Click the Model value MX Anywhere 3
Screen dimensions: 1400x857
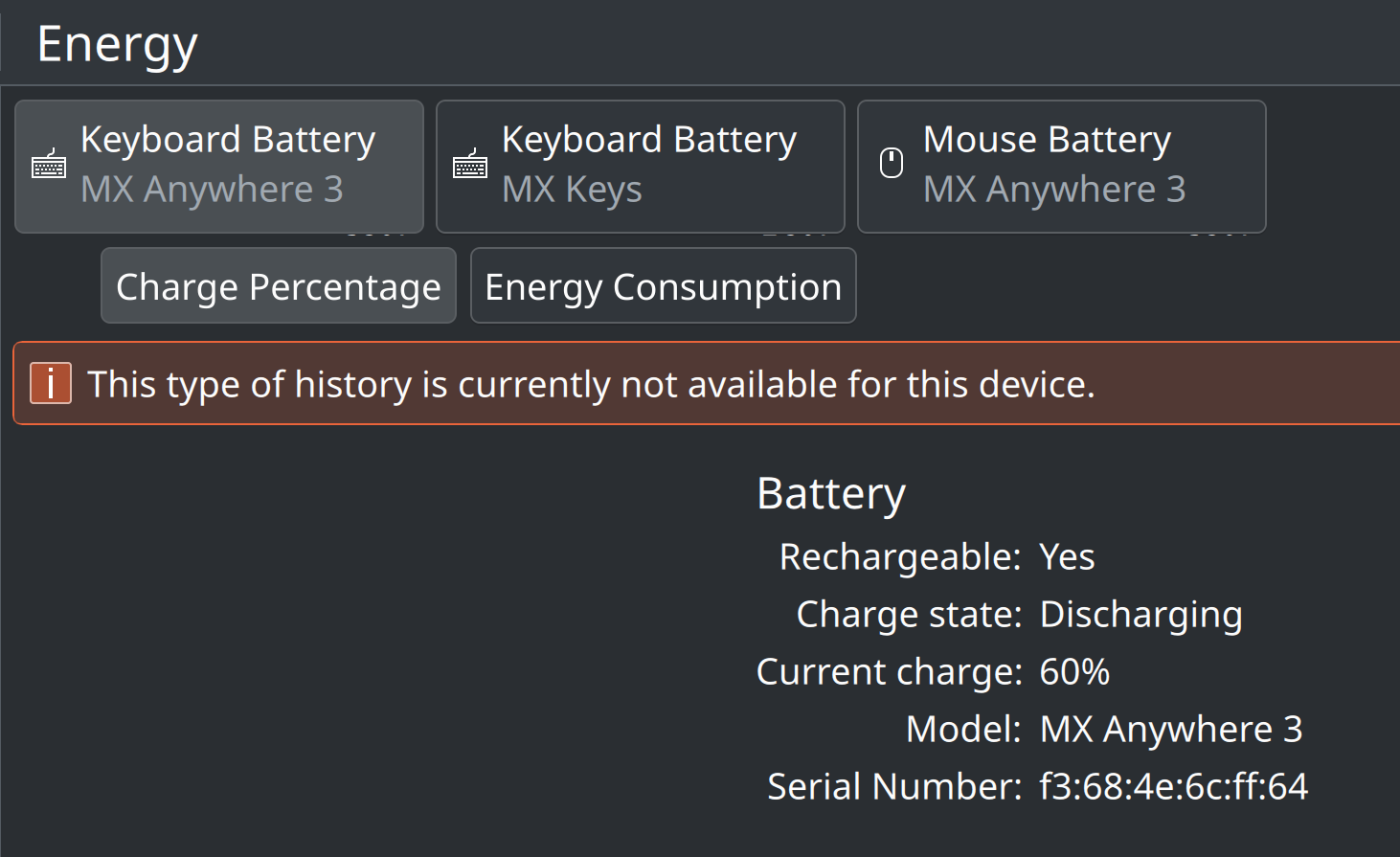pyautogui.click(x=1171, y=730)
